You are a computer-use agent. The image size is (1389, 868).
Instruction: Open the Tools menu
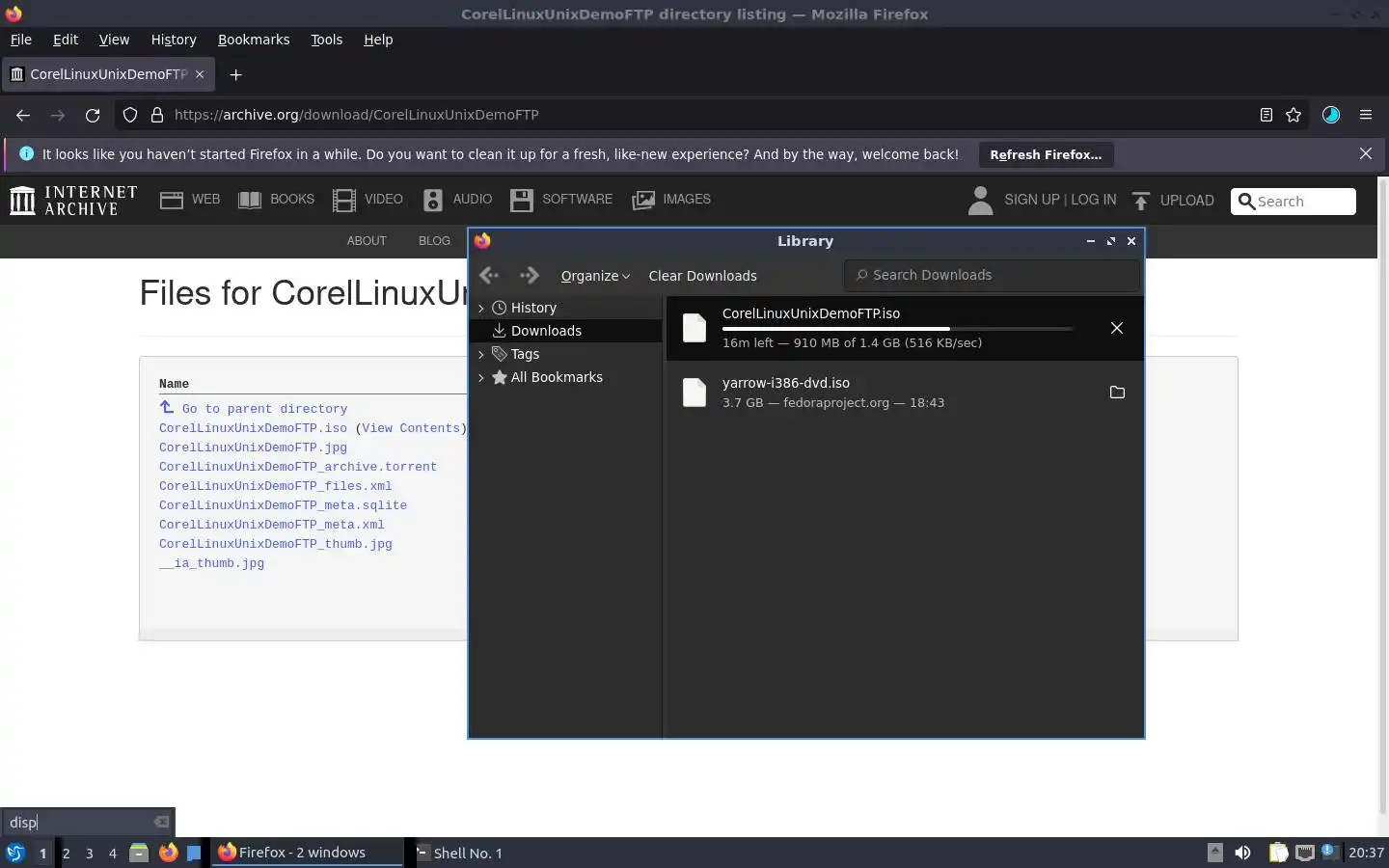(326, 40)
